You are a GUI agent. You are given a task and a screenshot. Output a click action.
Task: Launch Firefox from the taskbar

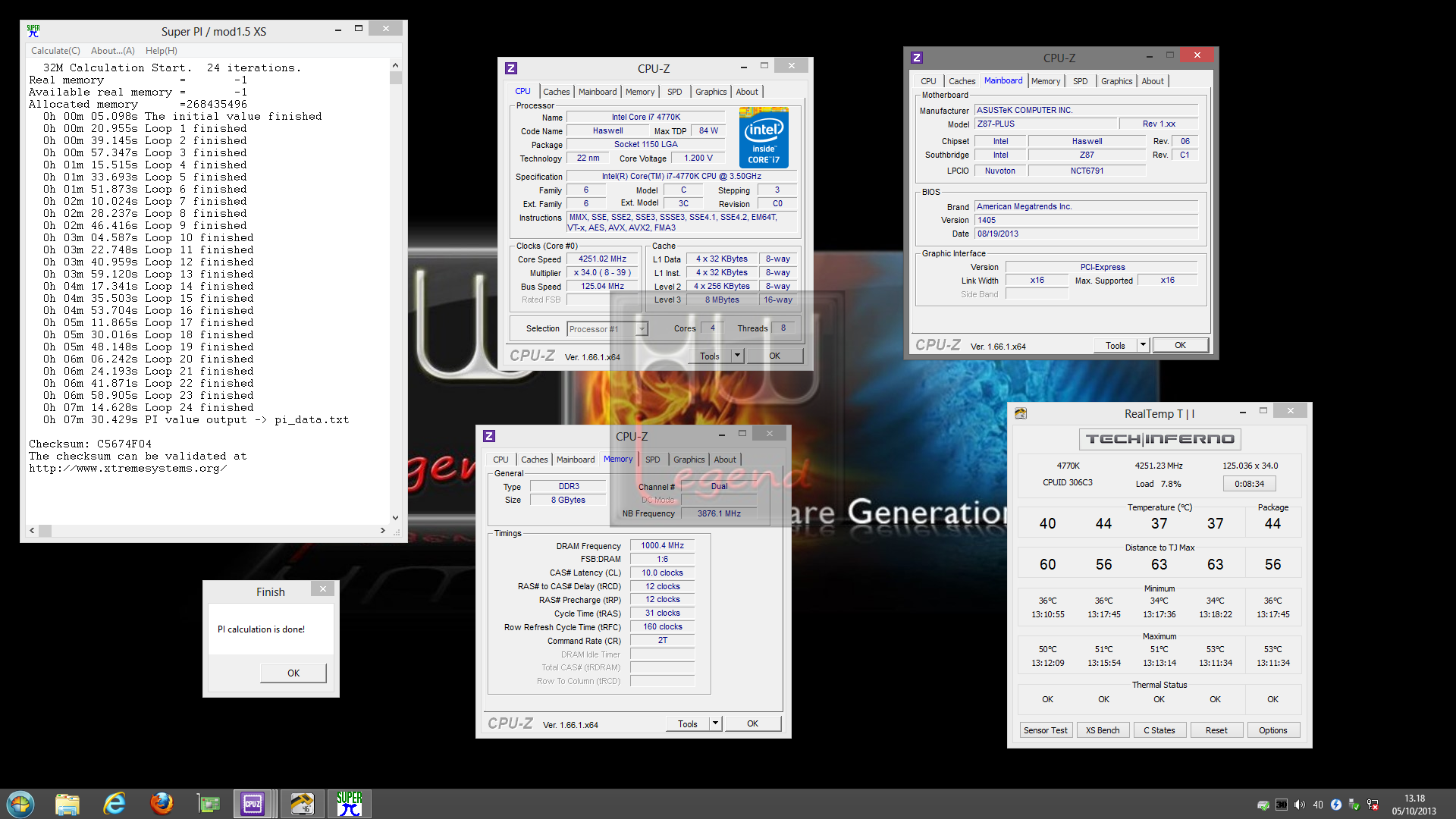click(x=162, y=803)
